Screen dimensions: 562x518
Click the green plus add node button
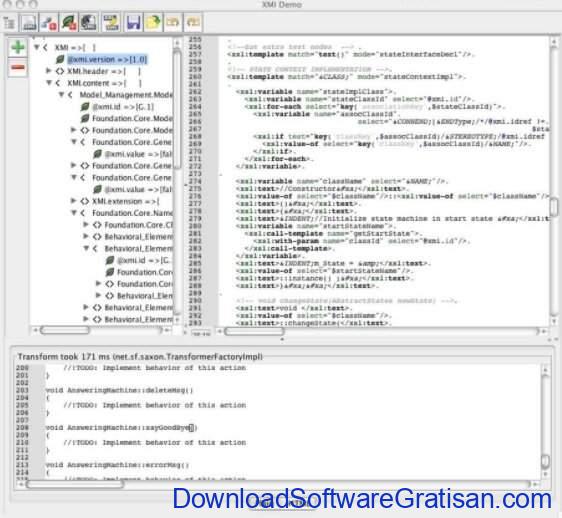[18, 47]
